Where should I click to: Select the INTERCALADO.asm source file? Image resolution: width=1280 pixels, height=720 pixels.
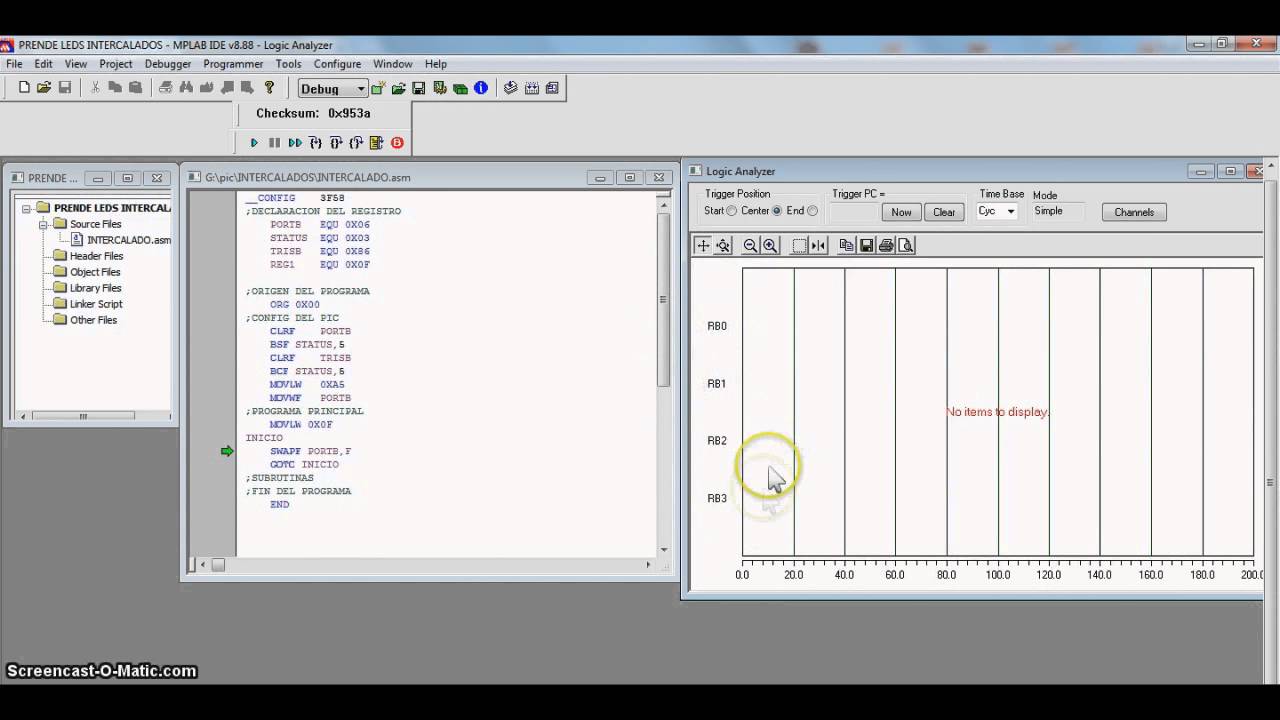click(x=129, y=240)
